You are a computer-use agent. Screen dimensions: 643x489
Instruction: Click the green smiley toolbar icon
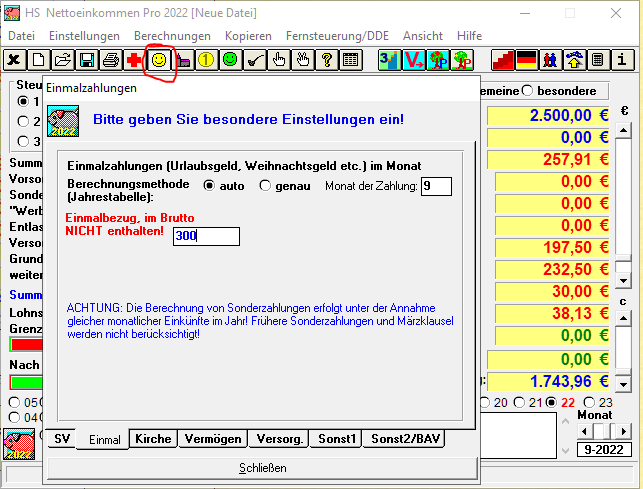pos(230,60)
